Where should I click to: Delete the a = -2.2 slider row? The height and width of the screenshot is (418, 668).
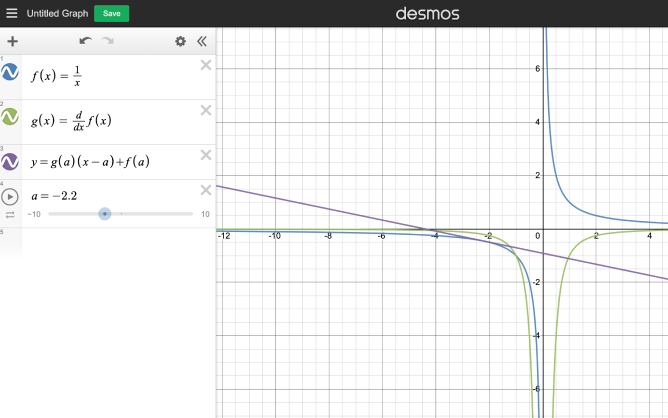(x=206, y=190)
